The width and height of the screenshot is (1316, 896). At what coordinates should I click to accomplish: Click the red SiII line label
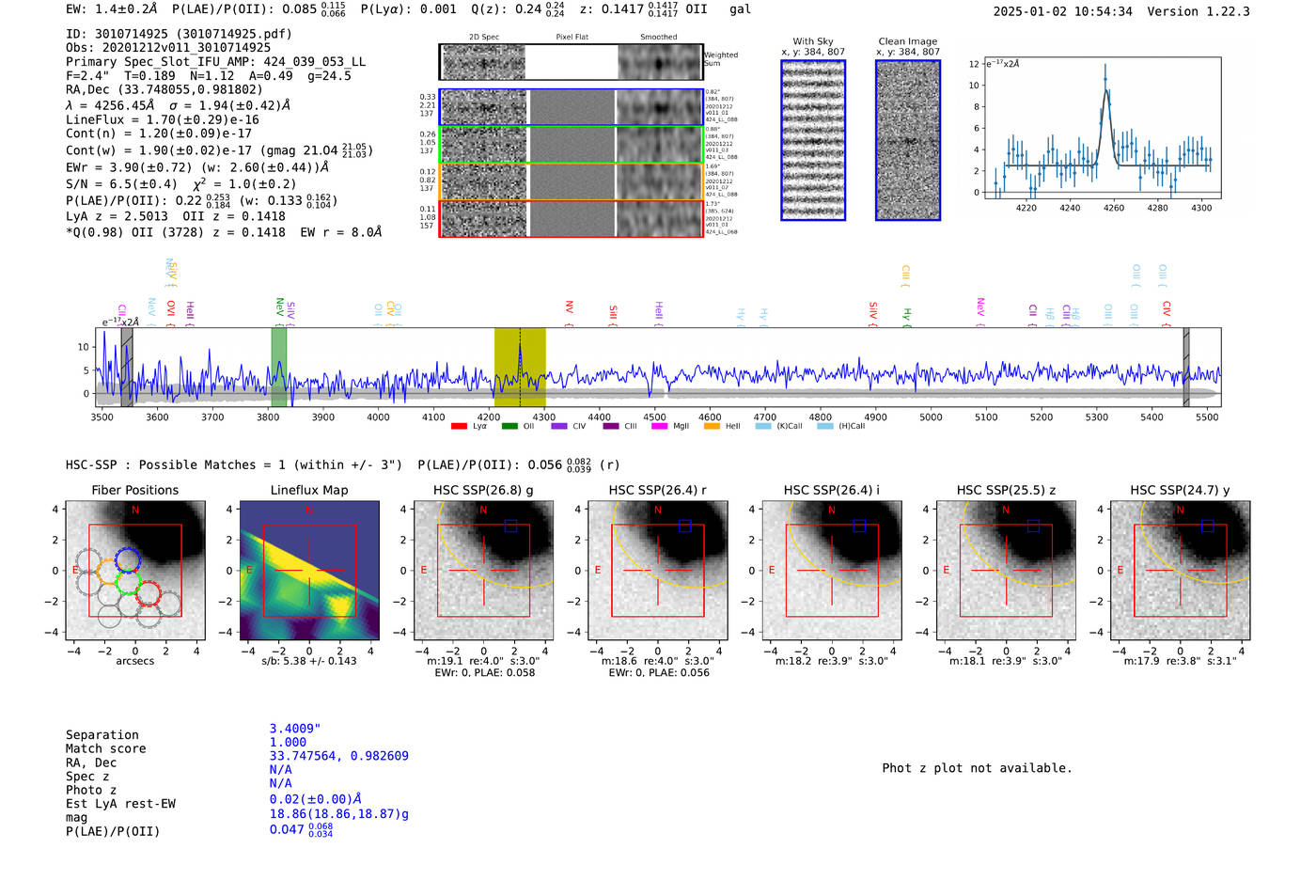(613, 315)
